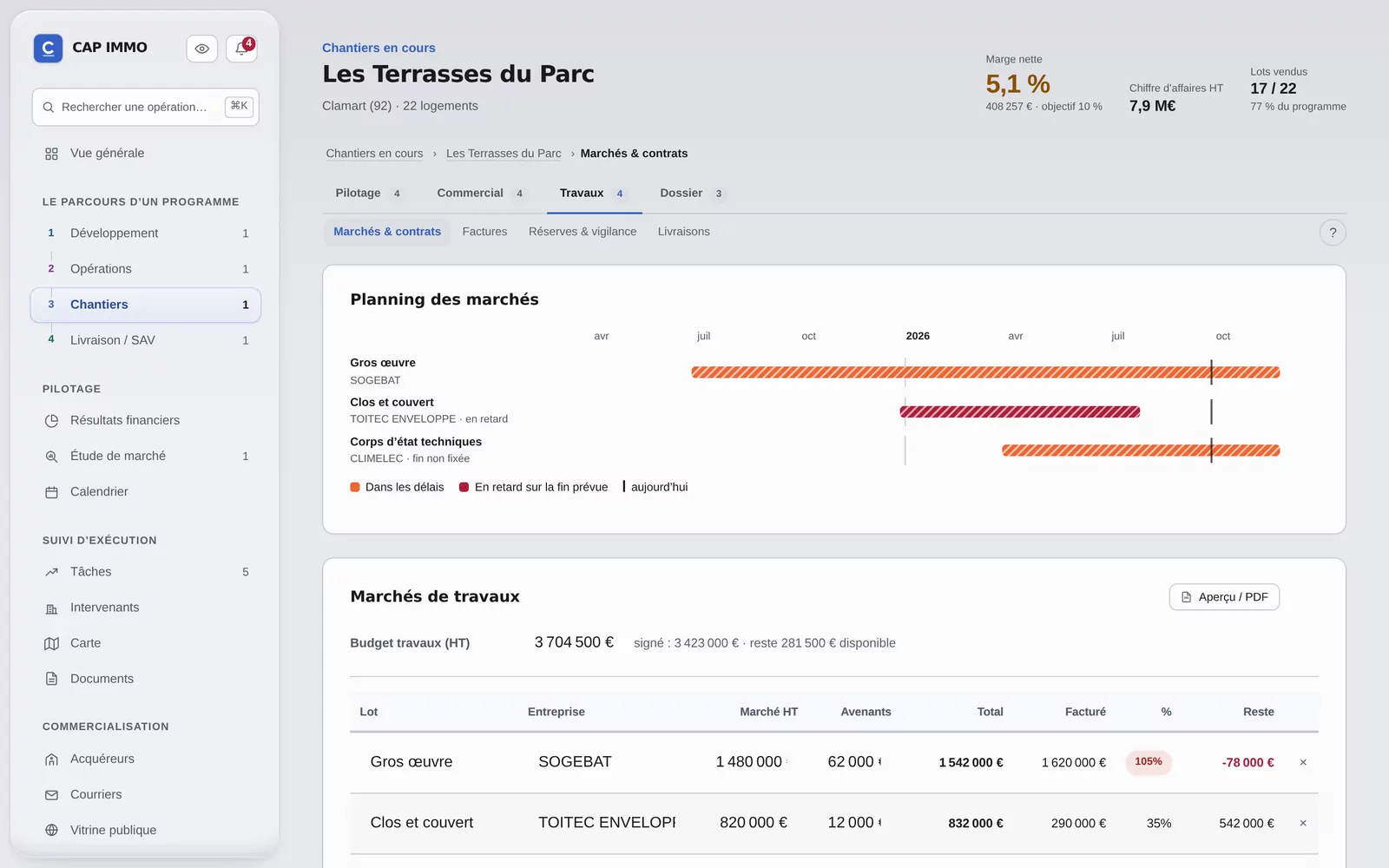1389x868 pixels.
Task: Open Réserves & vigilance sub-tab
Action: click(x=583, y=232)
